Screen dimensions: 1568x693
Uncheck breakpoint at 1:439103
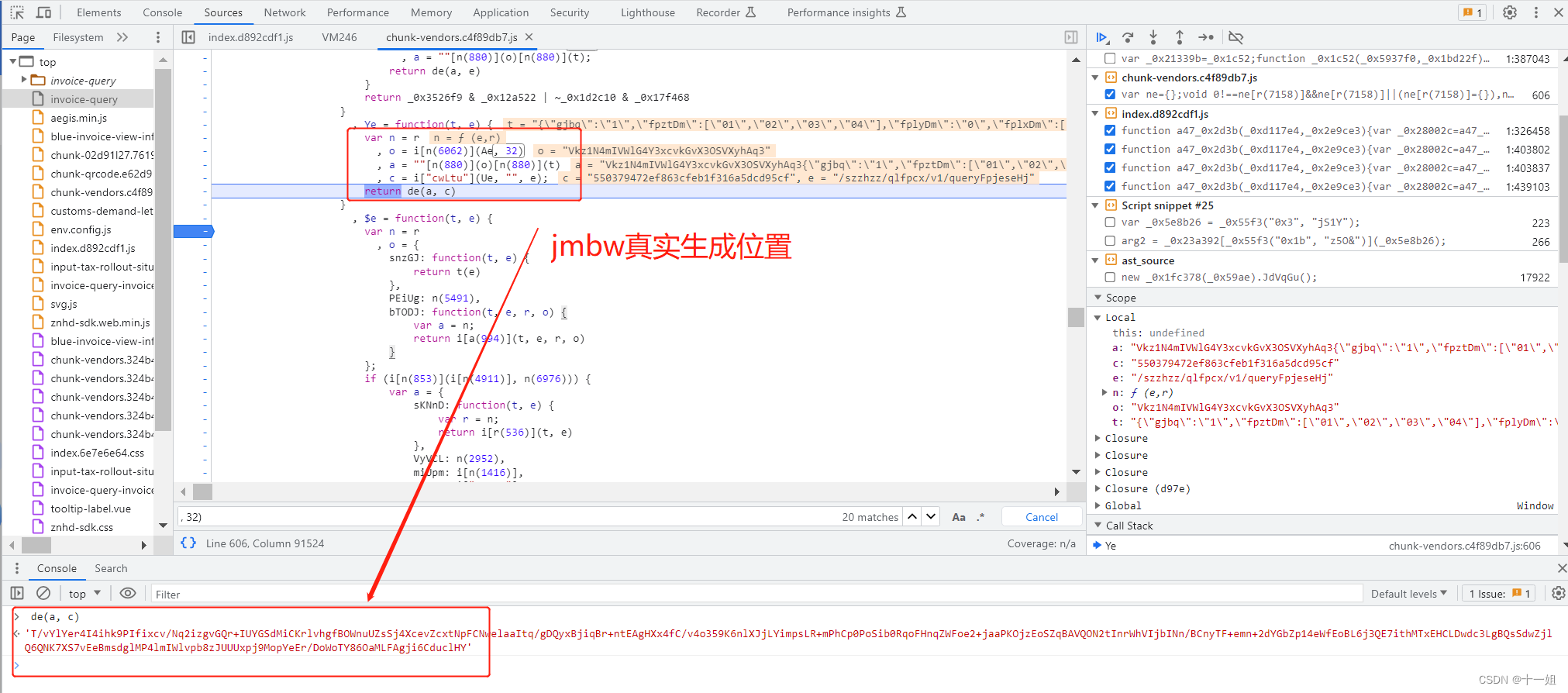(1110, 186)
